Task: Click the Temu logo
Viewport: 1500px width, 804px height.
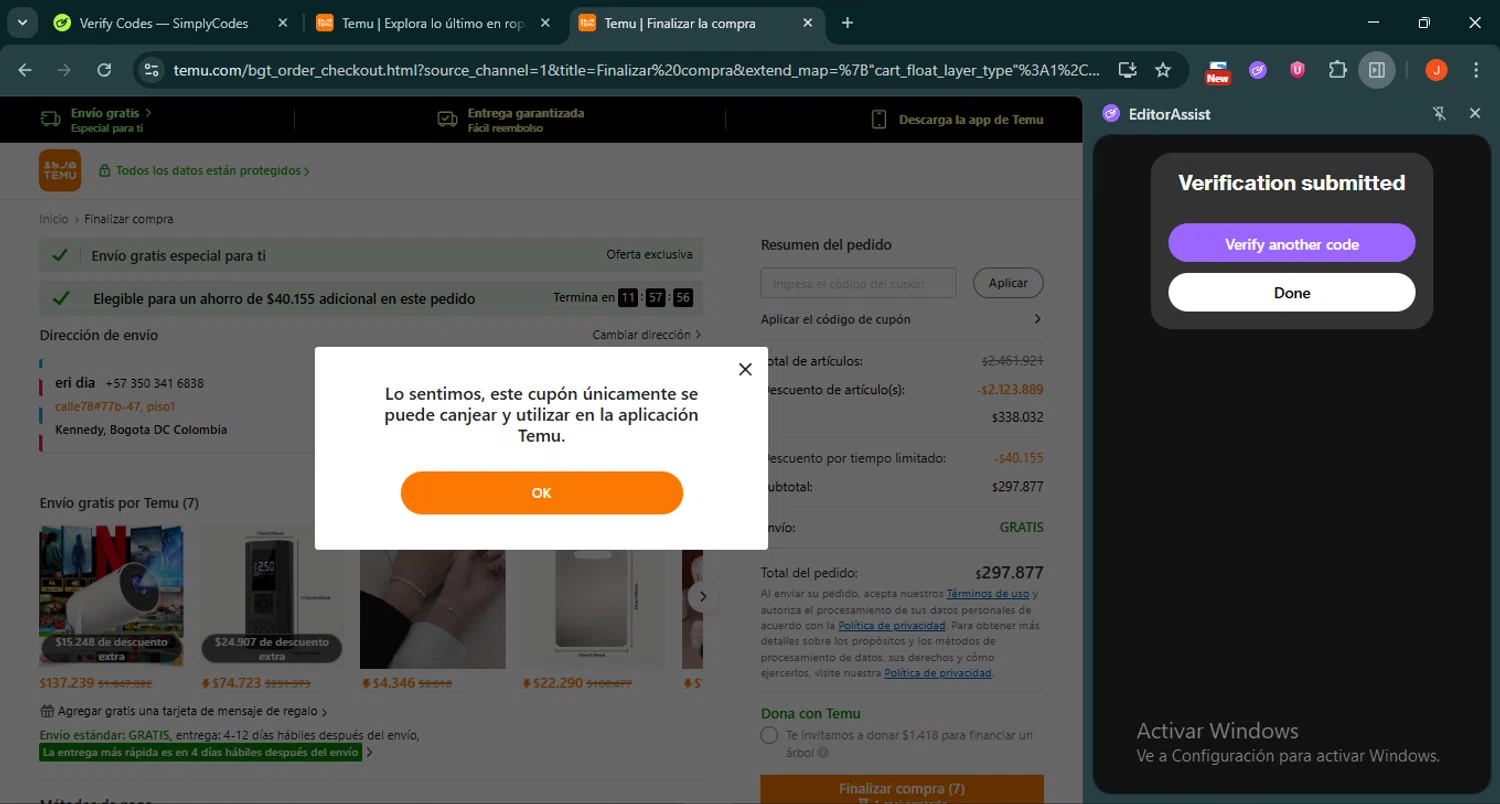Action: click(60, 171)
